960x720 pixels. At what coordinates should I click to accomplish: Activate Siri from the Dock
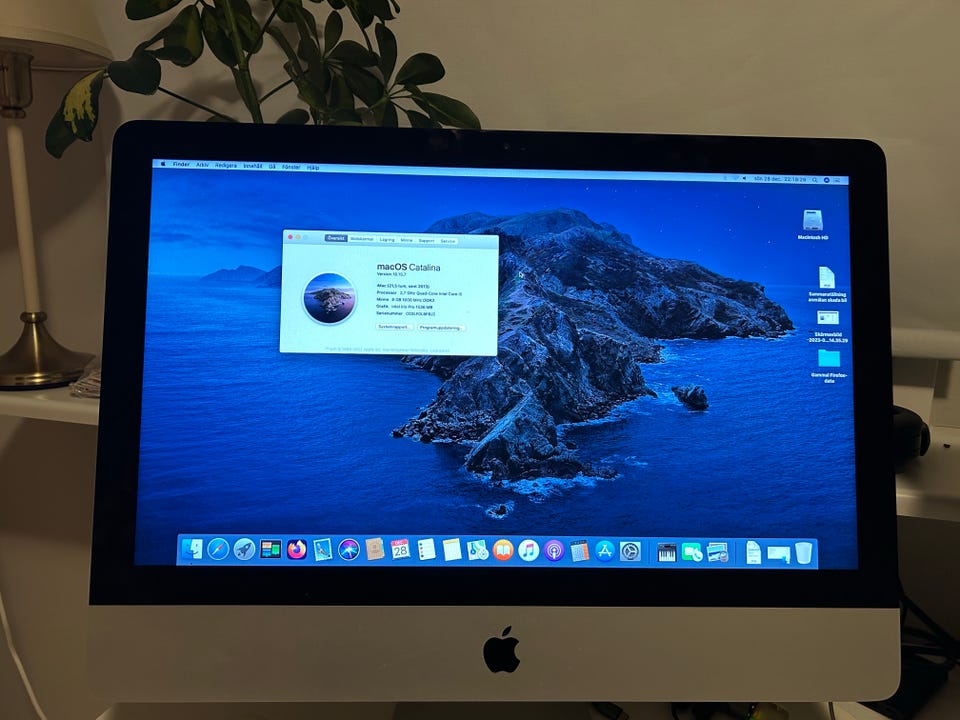tap(349, 549)
